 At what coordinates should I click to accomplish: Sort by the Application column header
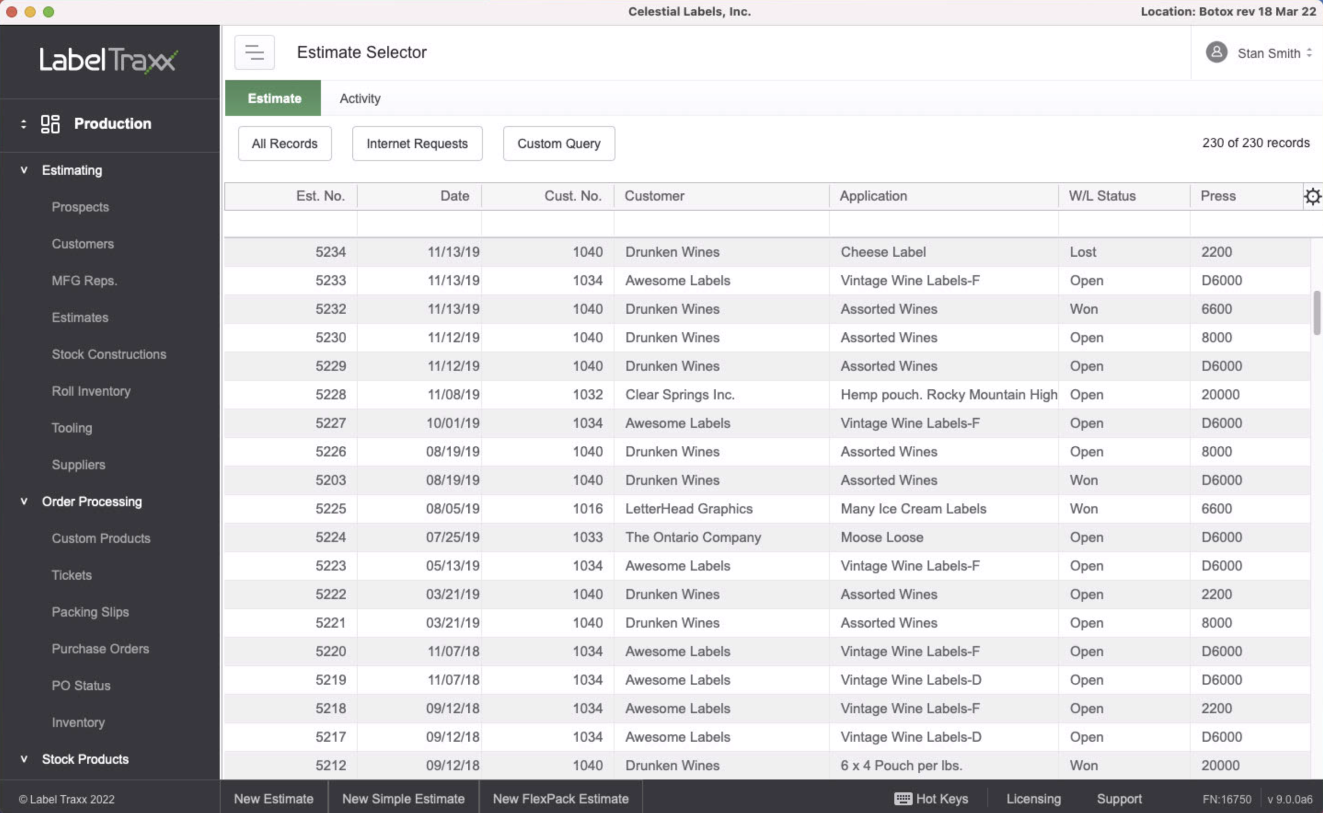tap(944, 196)
